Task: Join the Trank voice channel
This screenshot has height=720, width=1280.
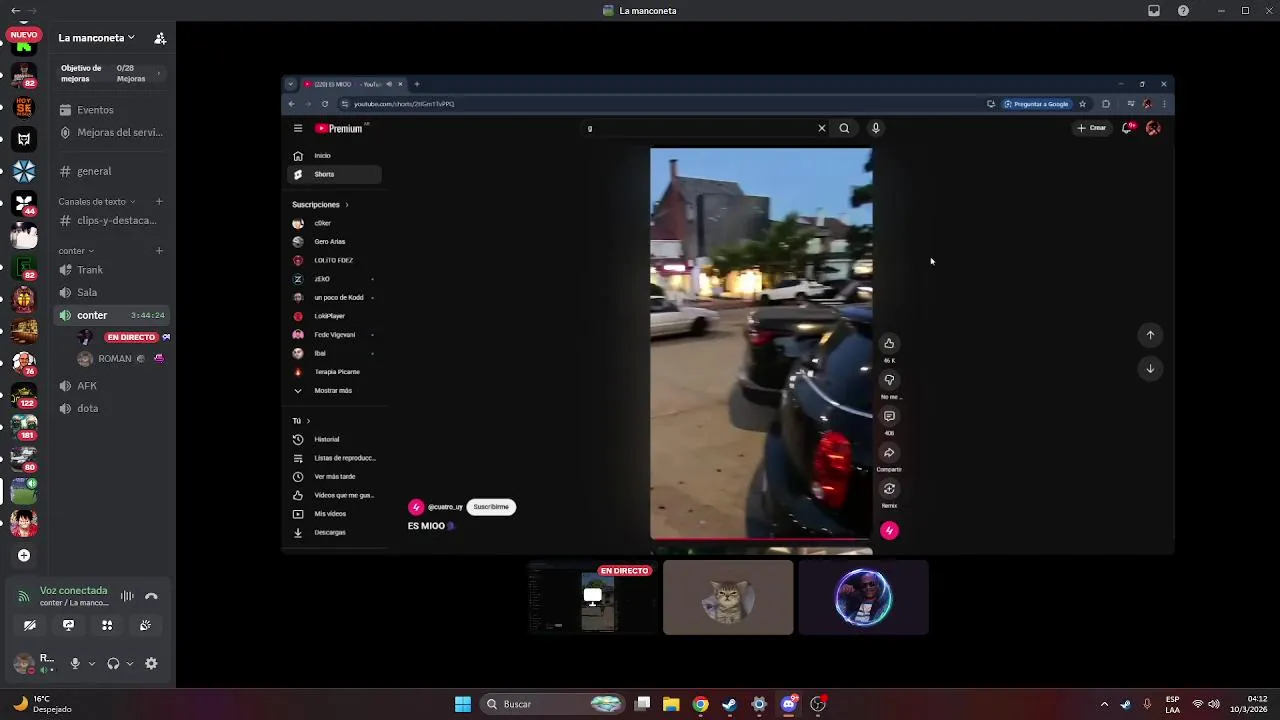Action: coord(111,270)
